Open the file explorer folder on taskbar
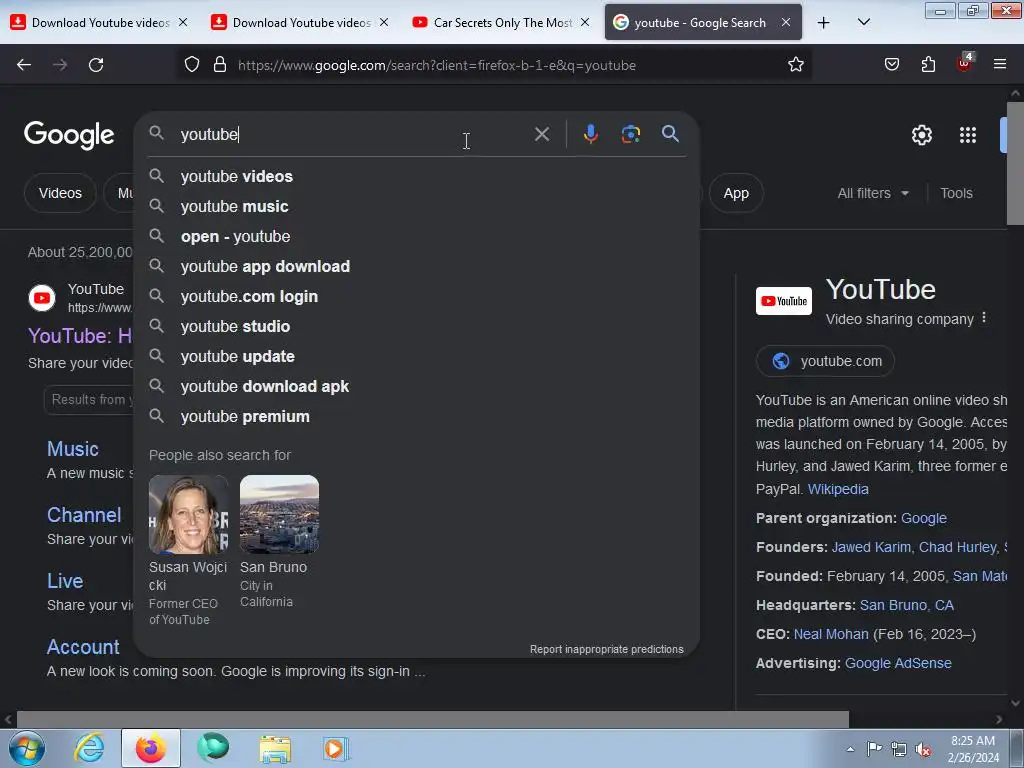1024x768 pixels. coord(275,748)
